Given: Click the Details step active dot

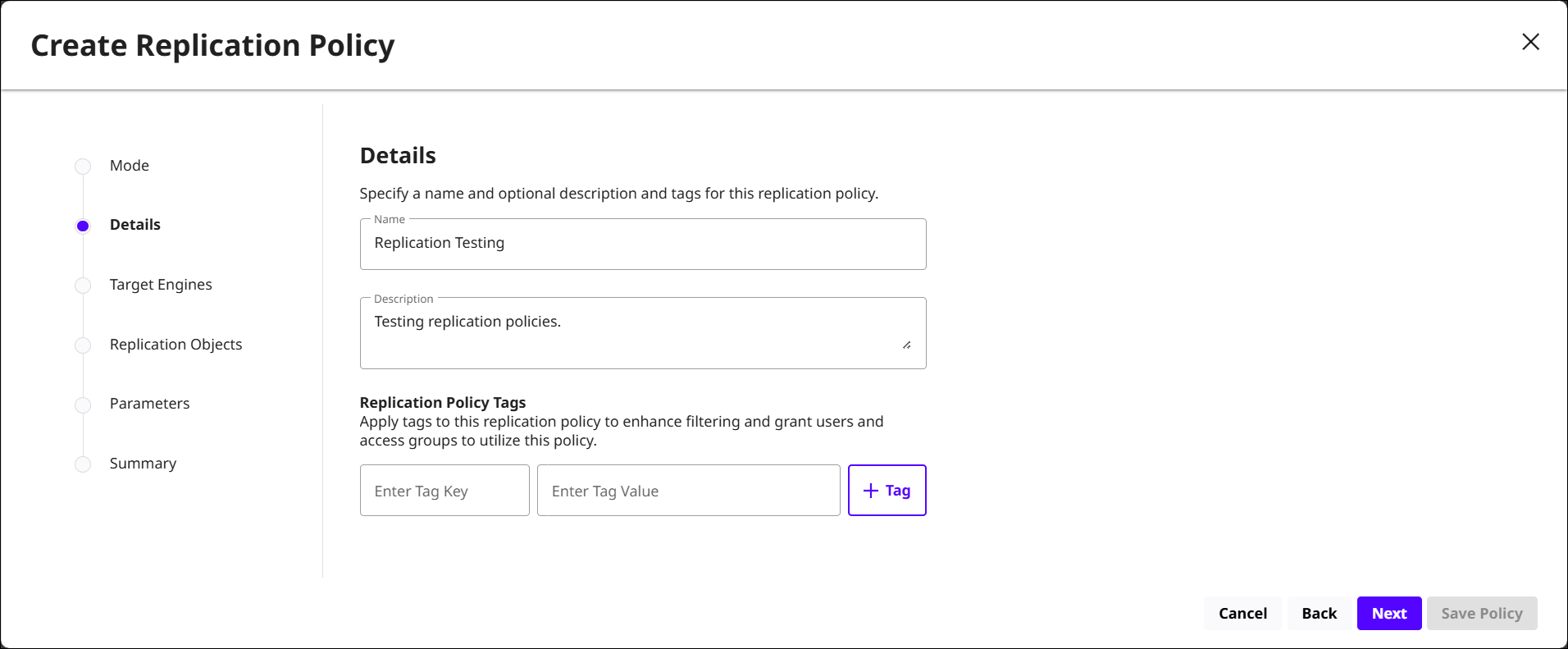Looking at the screenshot, I should (83, 226).
